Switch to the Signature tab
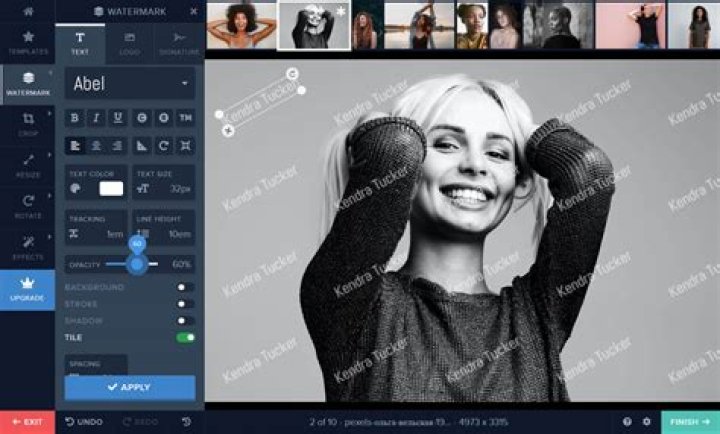The image size is (720, 434). 179,44
